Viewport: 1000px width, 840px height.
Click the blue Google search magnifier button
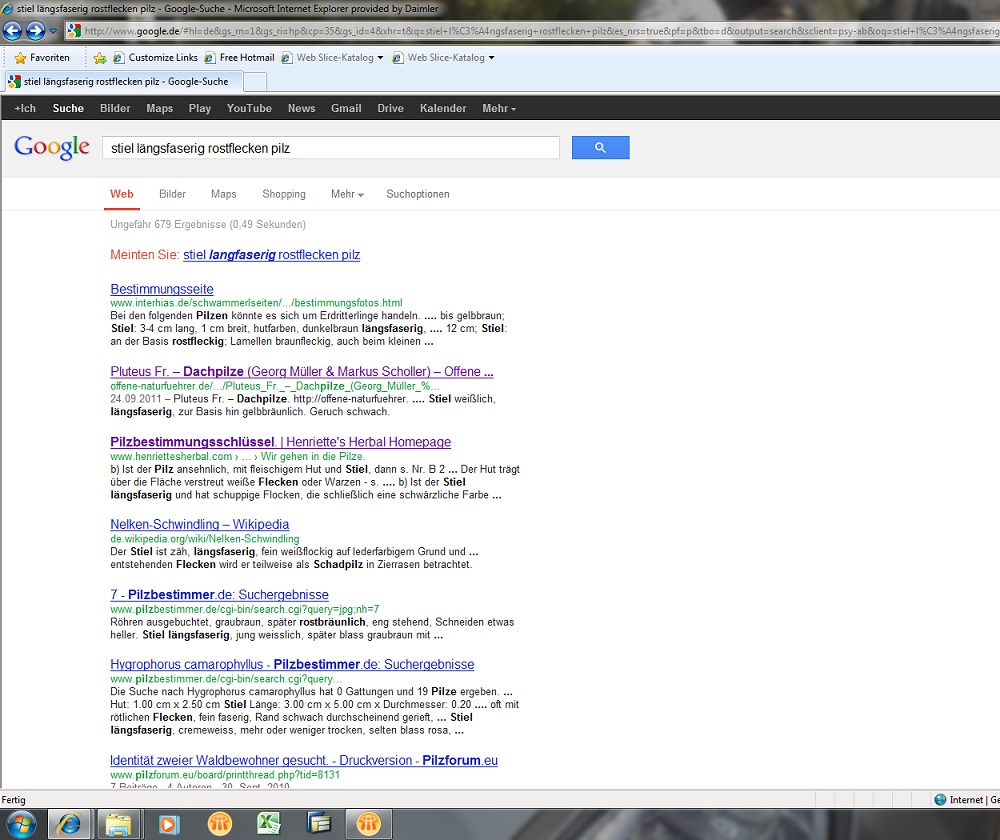coord(600,148)
